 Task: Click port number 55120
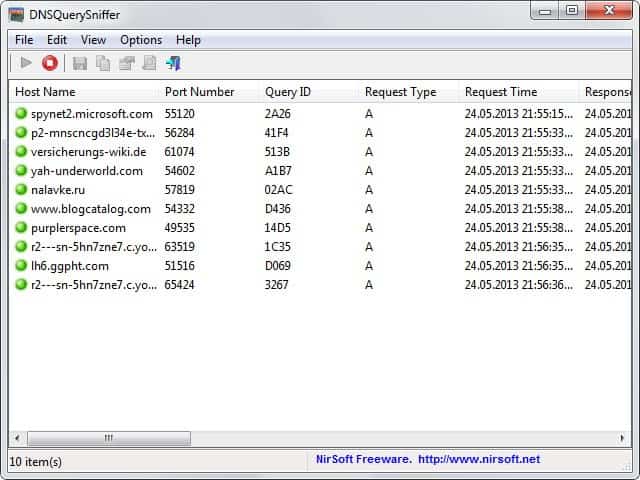pos(180,114)
